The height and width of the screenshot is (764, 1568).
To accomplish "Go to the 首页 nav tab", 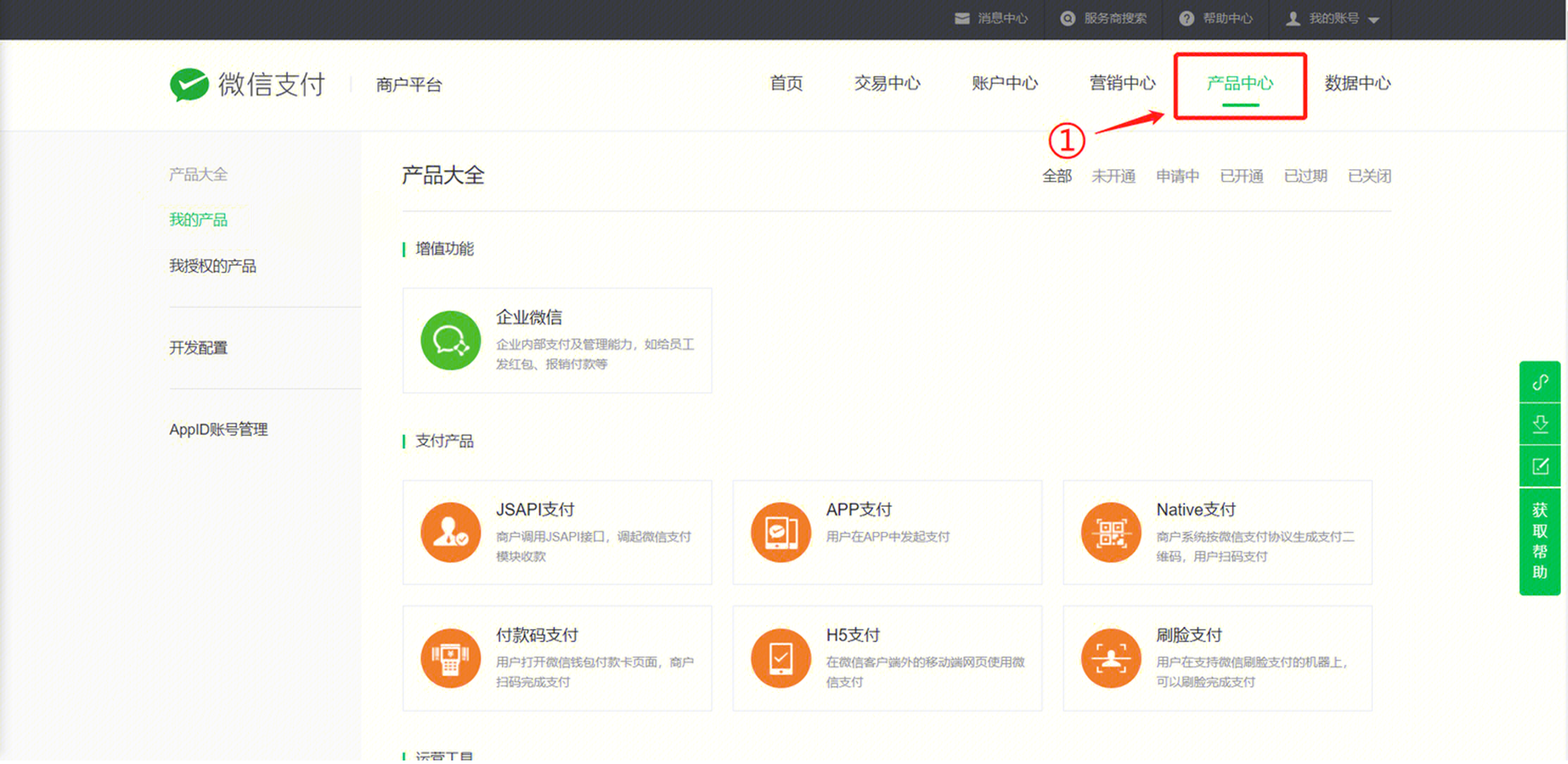I will tap(786, 83).
